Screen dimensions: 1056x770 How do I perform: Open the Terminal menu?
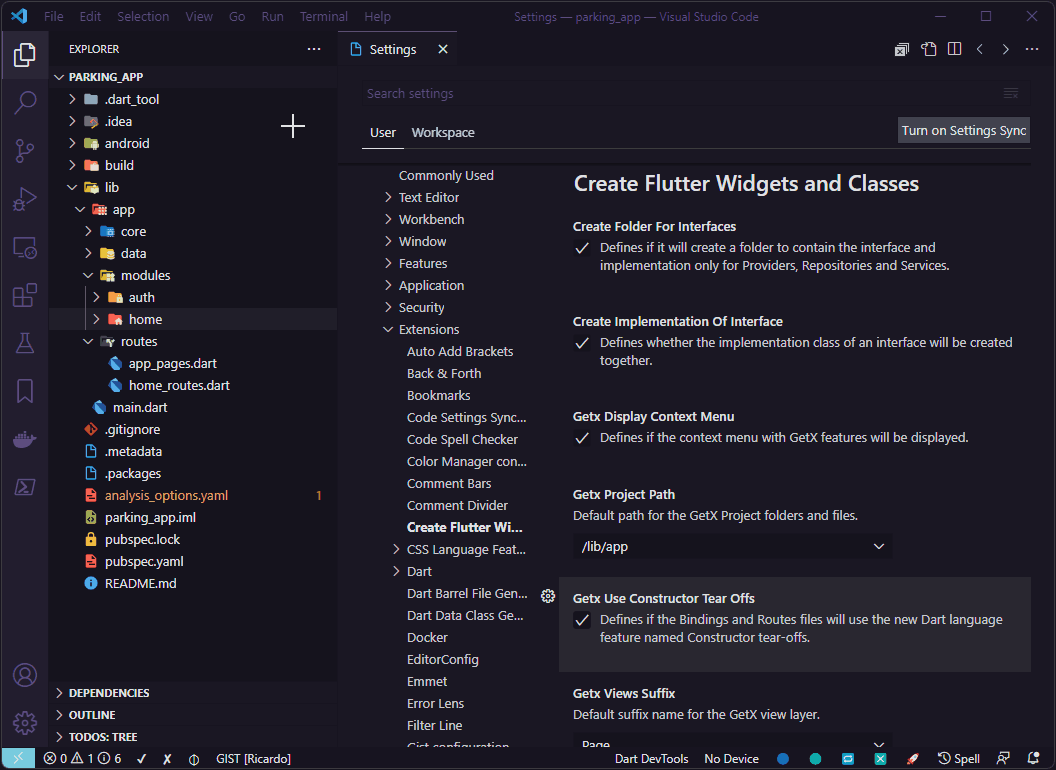pyautogui.click(x=323, y=16)
